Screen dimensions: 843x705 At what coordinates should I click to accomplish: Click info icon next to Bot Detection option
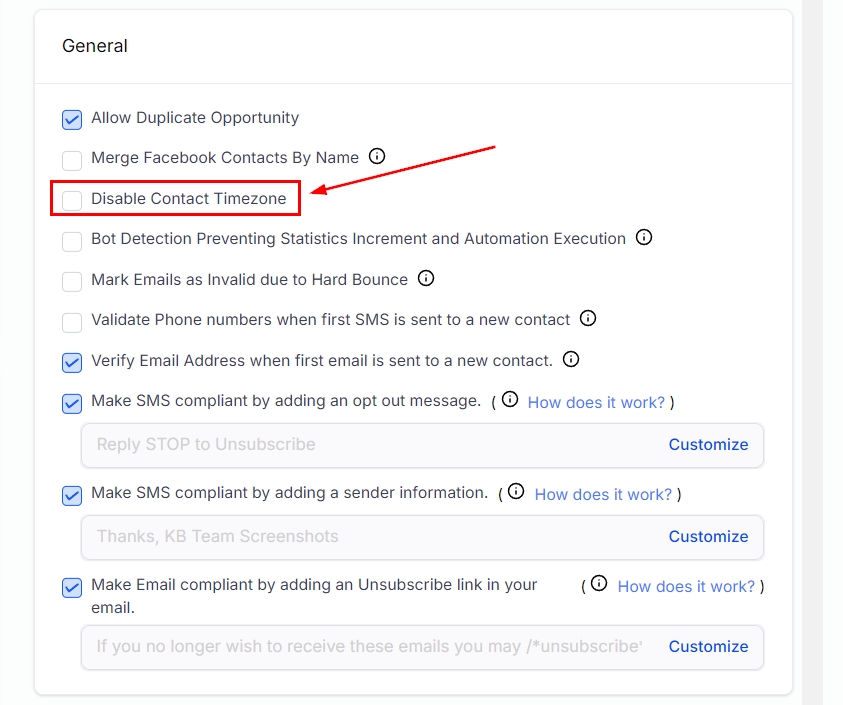[644, 237]
